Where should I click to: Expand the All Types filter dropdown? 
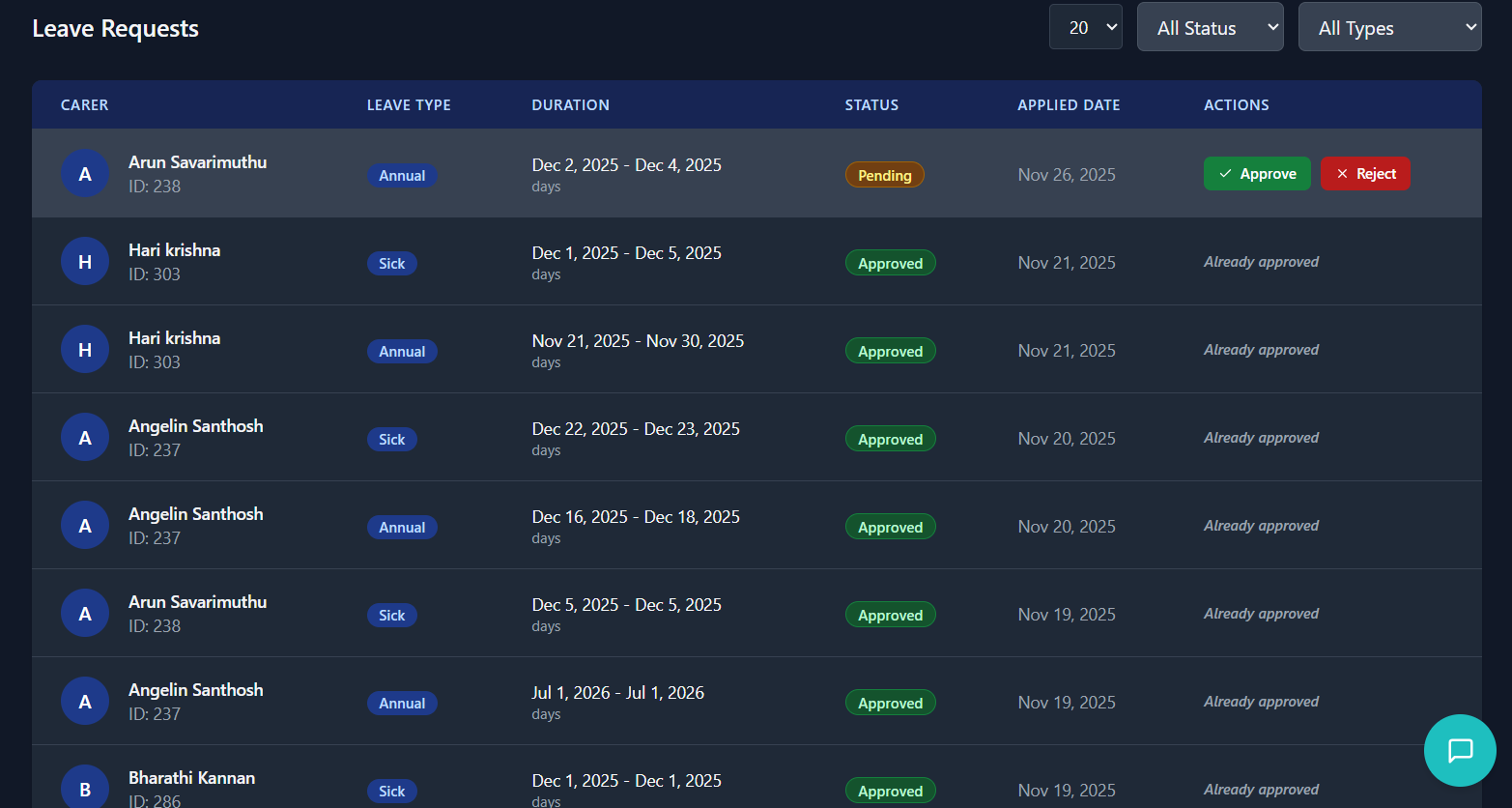(x=1389, y=27)
